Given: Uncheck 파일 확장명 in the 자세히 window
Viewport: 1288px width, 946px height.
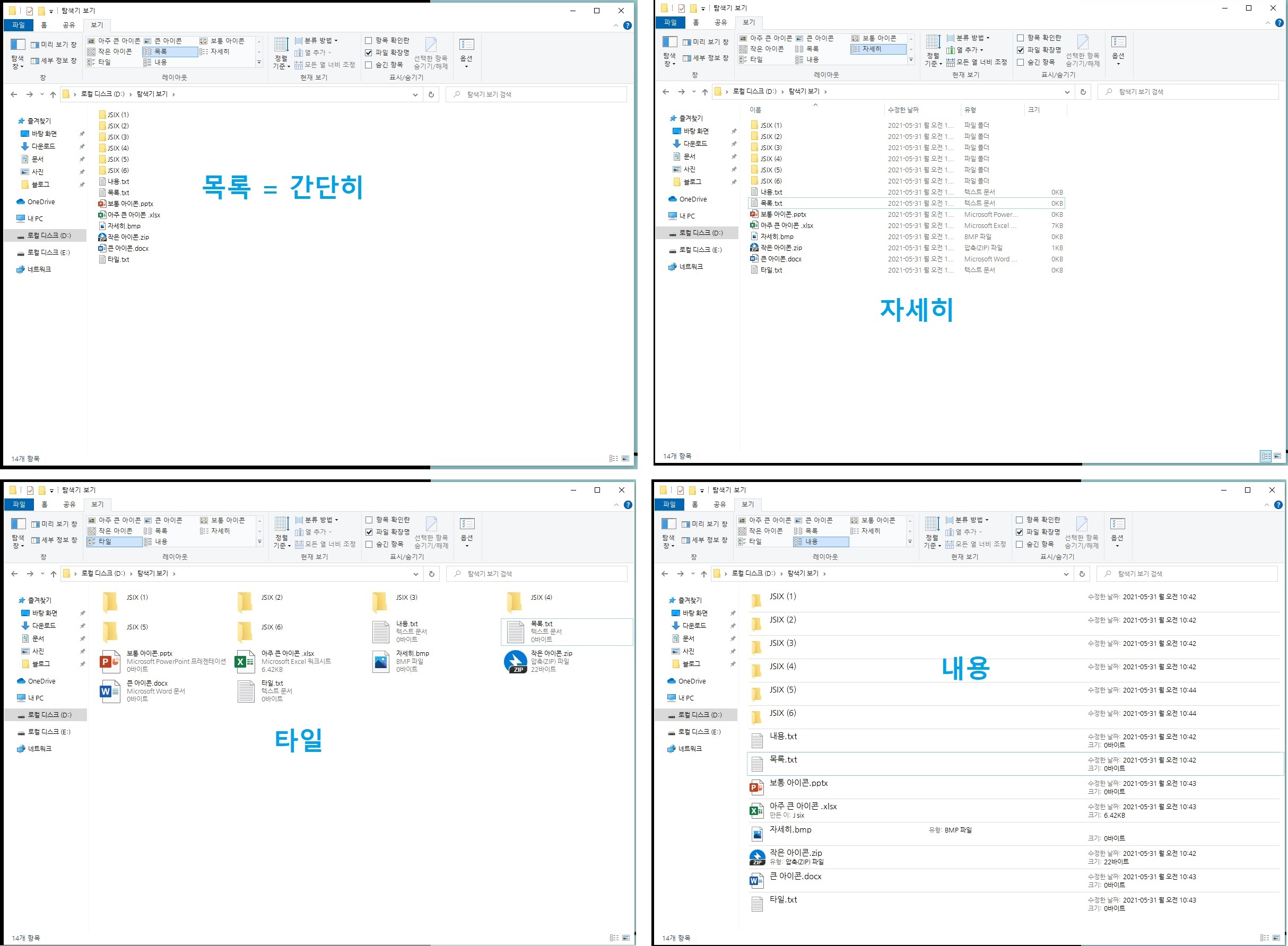Looking at the screenshot, I should [1020, 50].
